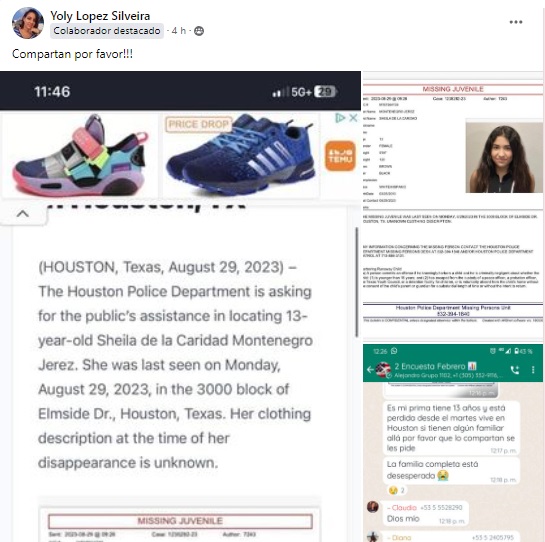This screenshot has height=542, width=545.
Task: Click the AdChoices triangle icon
Action: 340,118
